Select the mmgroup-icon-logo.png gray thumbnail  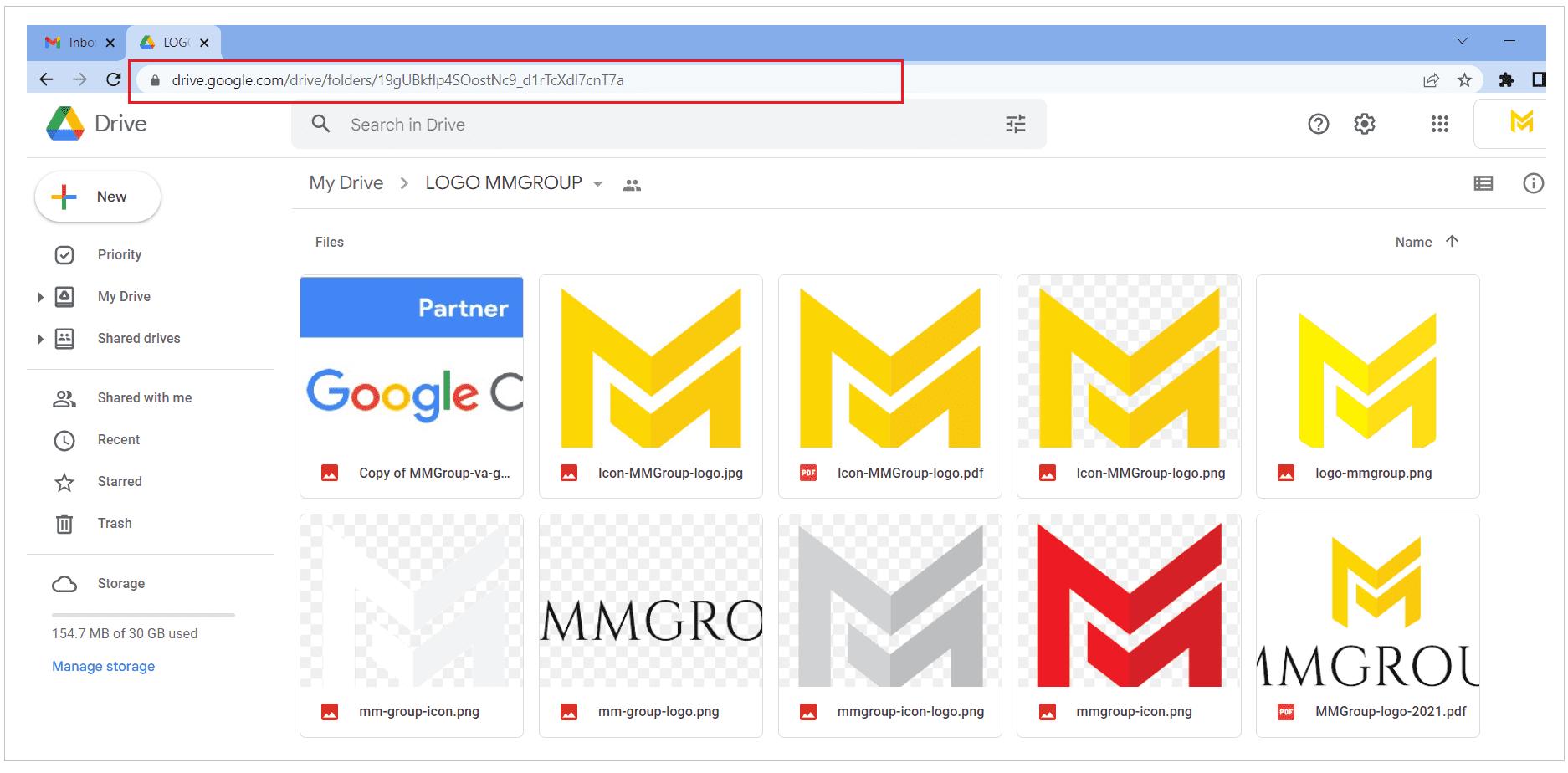tap(890, 601)
